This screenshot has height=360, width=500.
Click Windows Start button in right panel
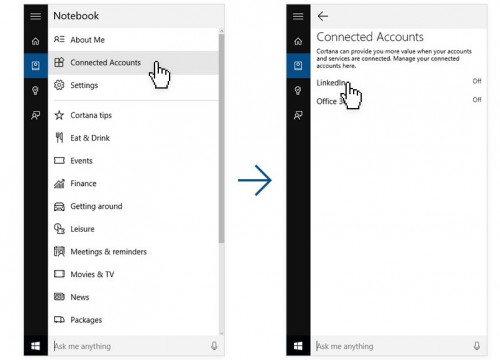click(298, 346)
